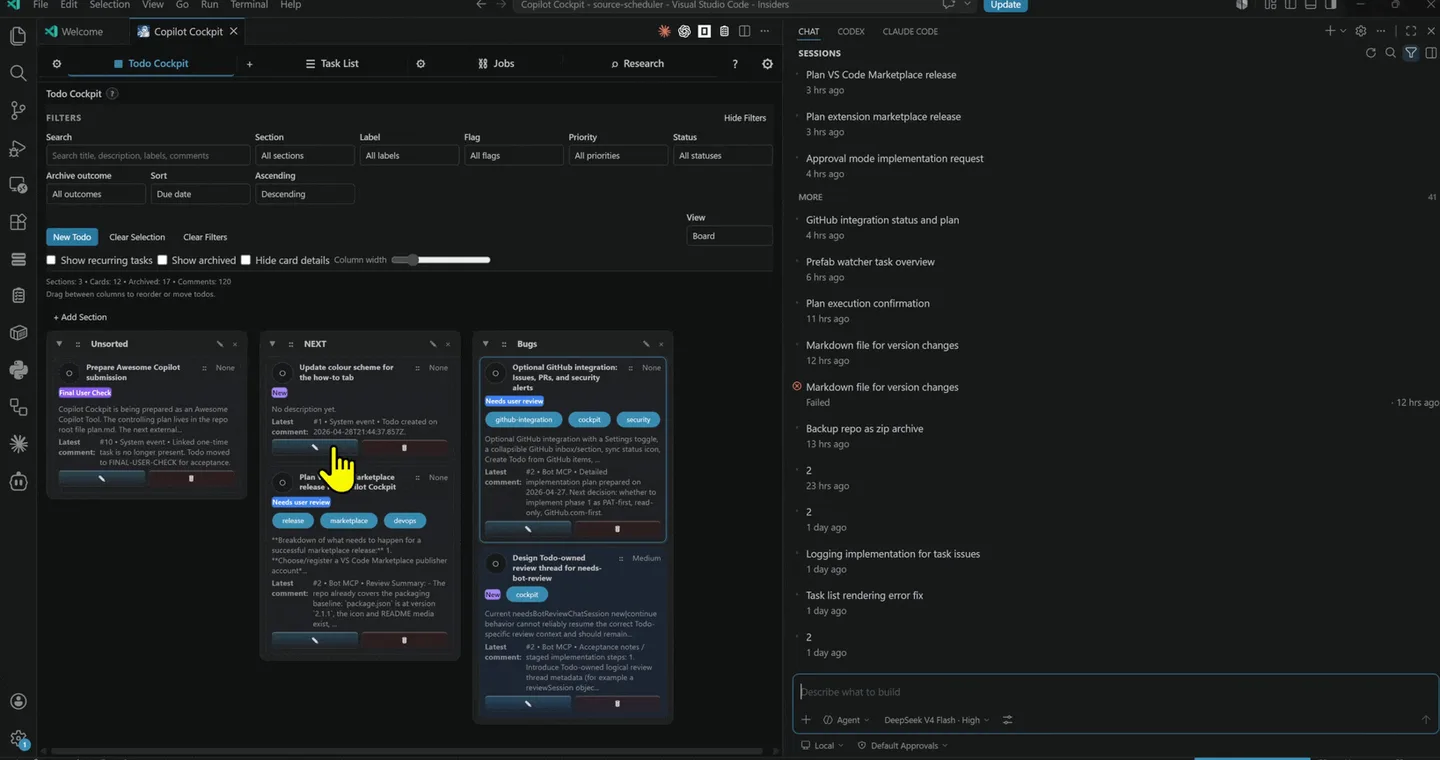
Task: Split the editor to the right
Action: pyautogui.click(x=744, y=31)
